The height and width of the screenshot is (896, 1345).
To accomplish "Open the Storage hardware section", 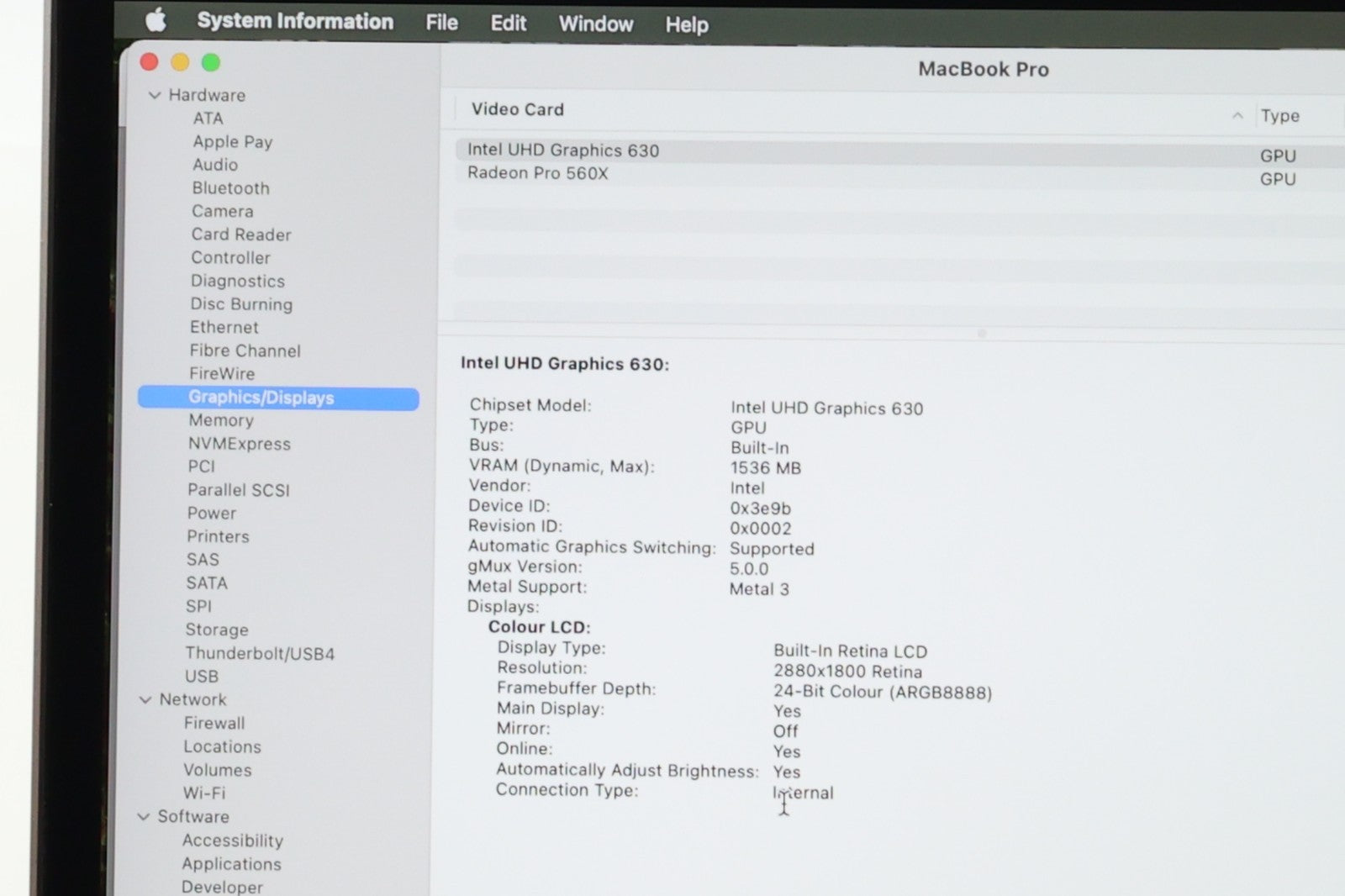I will click(217, 630).
